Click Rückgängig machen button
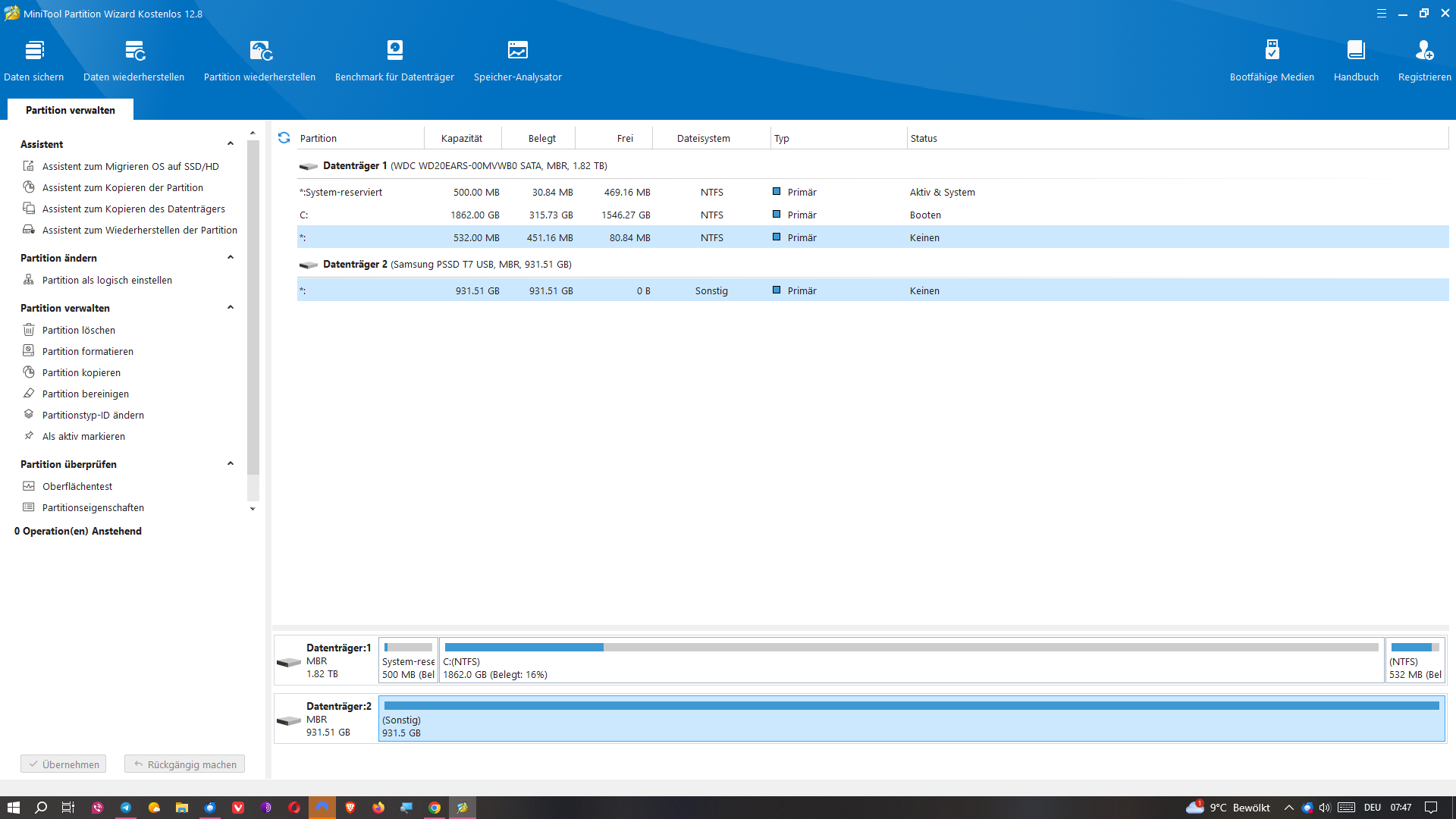Viewport: 1456px width, 819px height. pyautogui.click(x=185, y=764)
